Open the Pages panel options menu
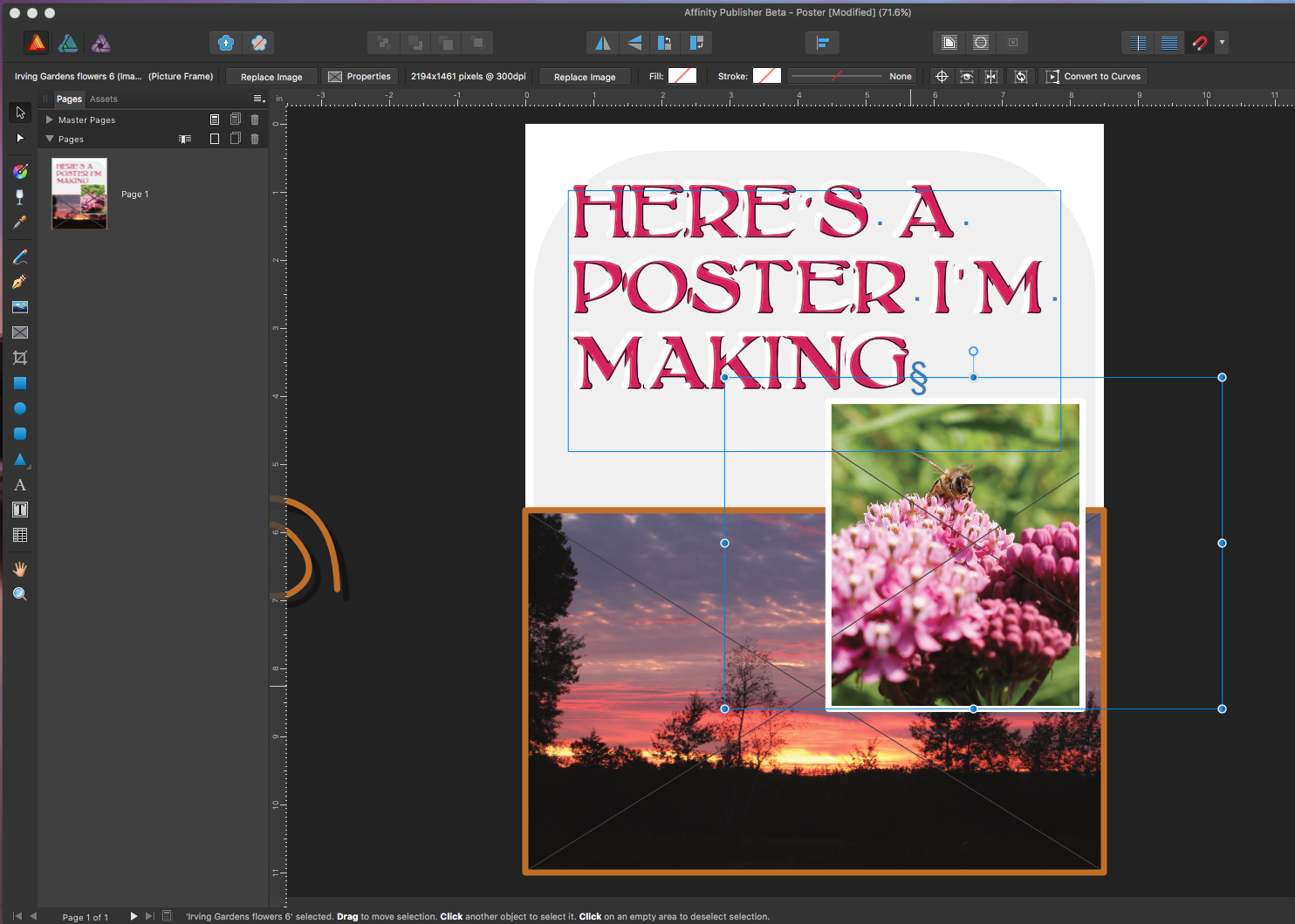This screenshot has height=924, width=1295. pos(259,99)
